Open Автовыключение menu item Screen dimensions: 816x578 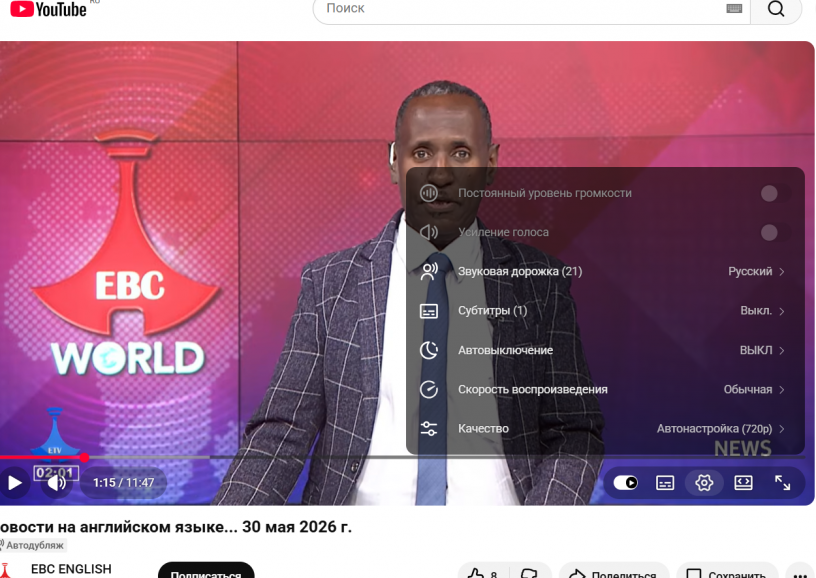pyautogui.click(x=605, y=350)
